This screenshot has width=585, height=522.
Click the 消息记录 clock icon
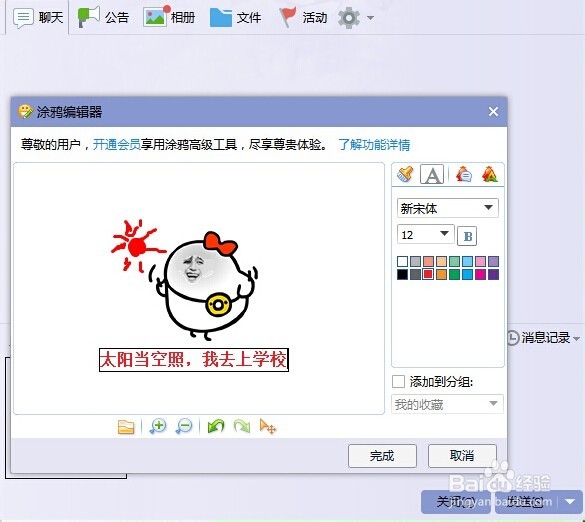point(513,338)
